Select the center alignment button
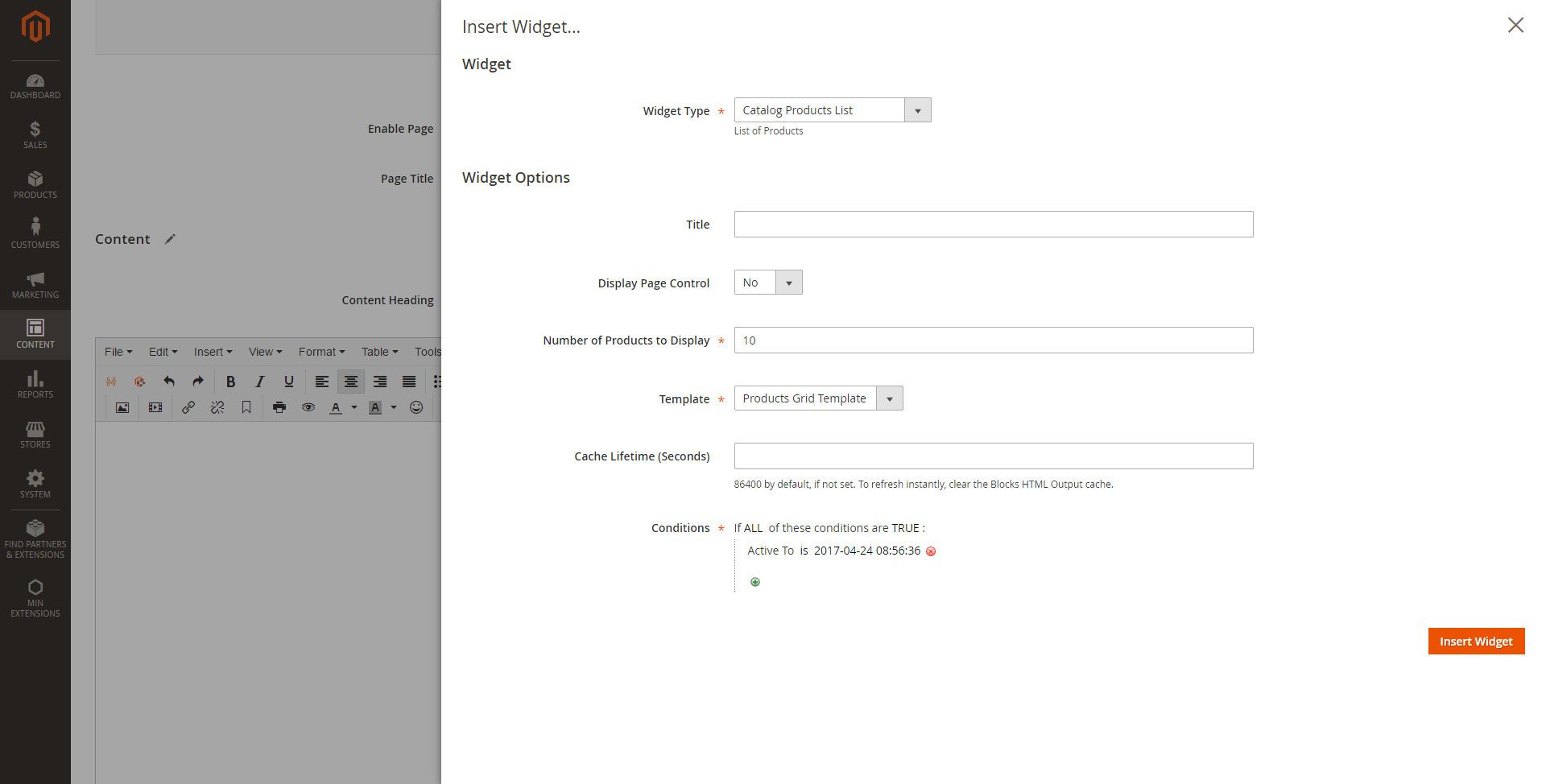 [x=351, y=382]
